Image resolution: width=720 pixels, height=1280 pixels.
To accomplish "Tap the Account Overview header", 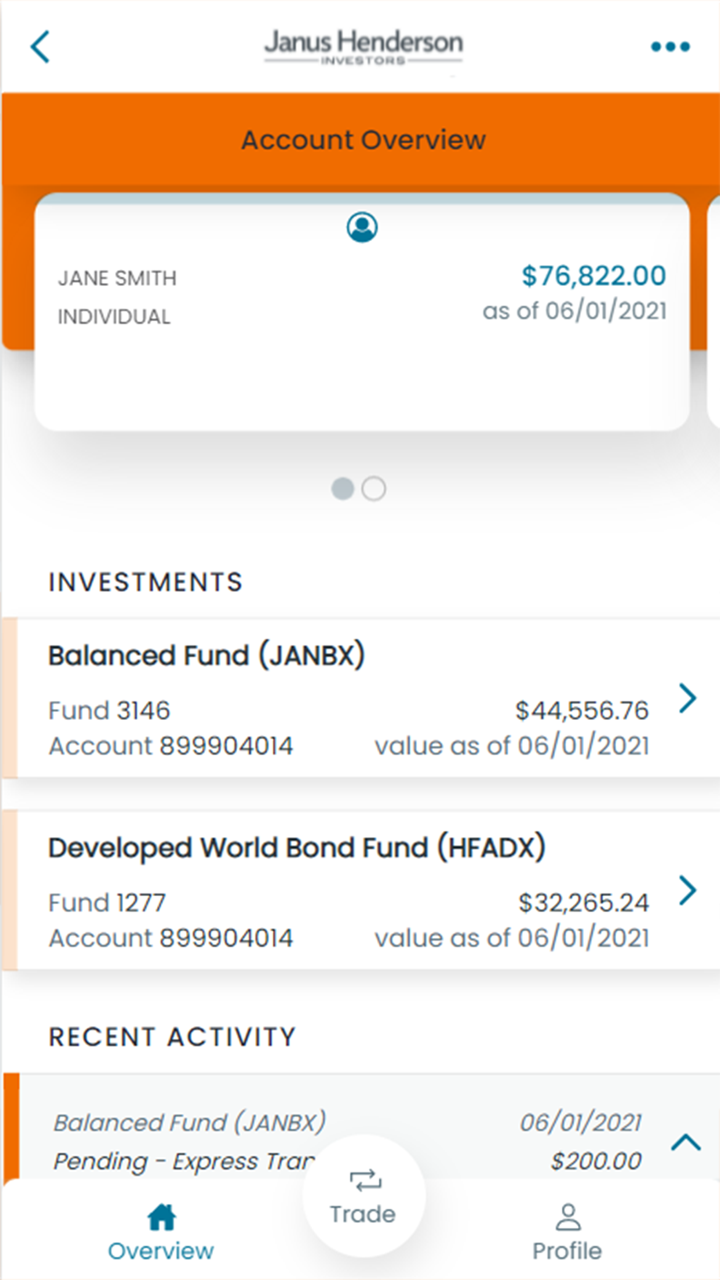I will [x=363, y=140].
